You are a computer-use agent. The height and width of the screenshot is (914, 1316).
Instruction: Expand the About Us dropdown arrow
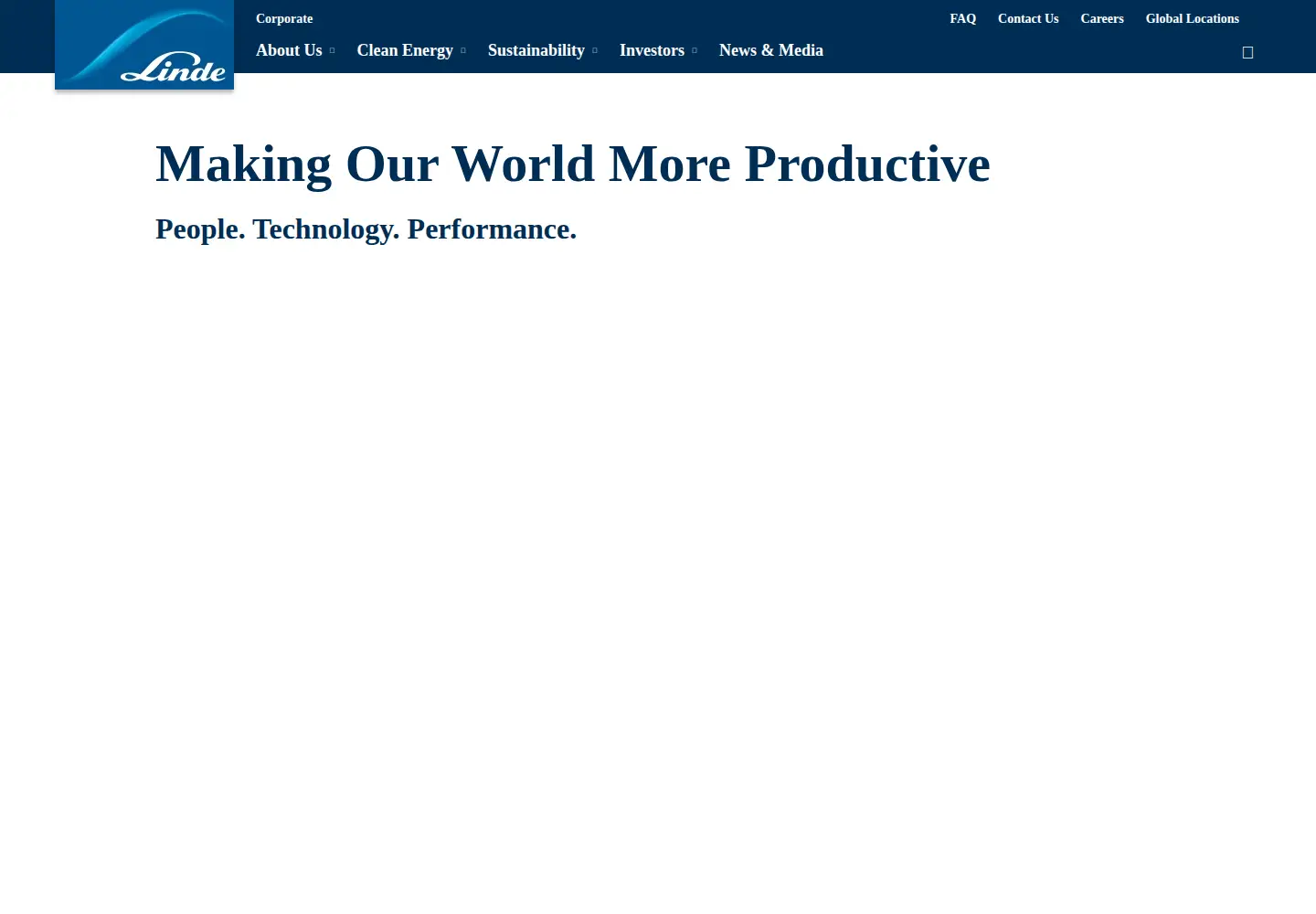pyautogui.click(x=332, y=51)
